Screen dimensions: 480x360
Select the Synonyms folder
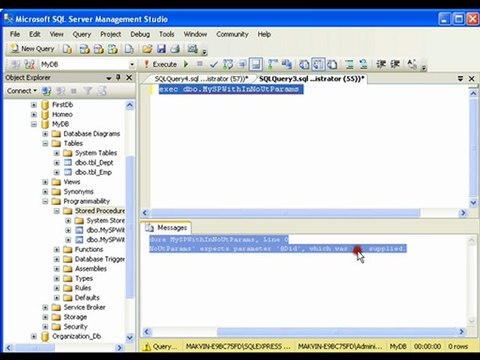79,192
